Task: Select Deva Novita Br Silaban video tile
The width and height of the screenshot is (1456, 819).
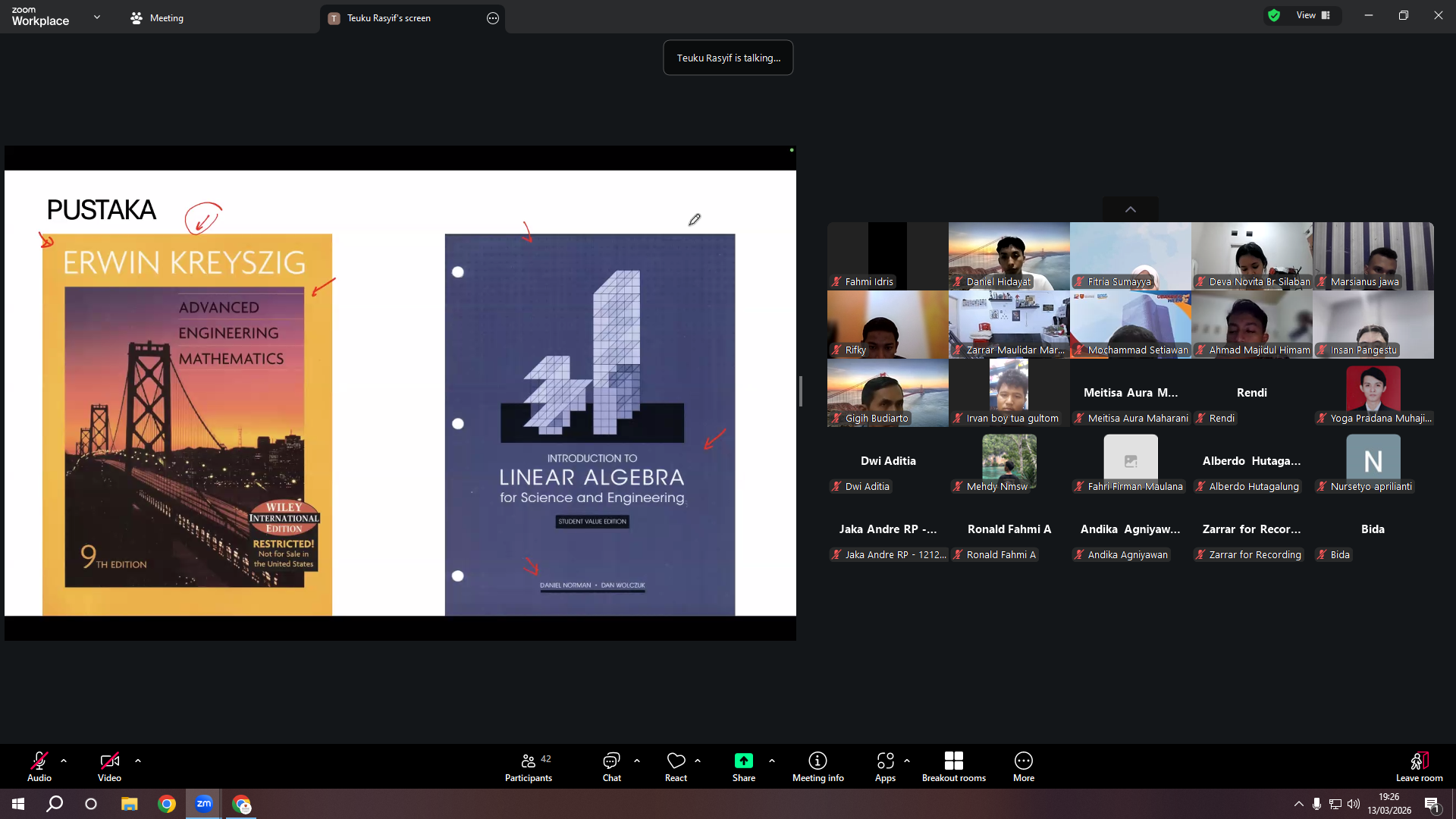Action: (x=1252, y=256)
